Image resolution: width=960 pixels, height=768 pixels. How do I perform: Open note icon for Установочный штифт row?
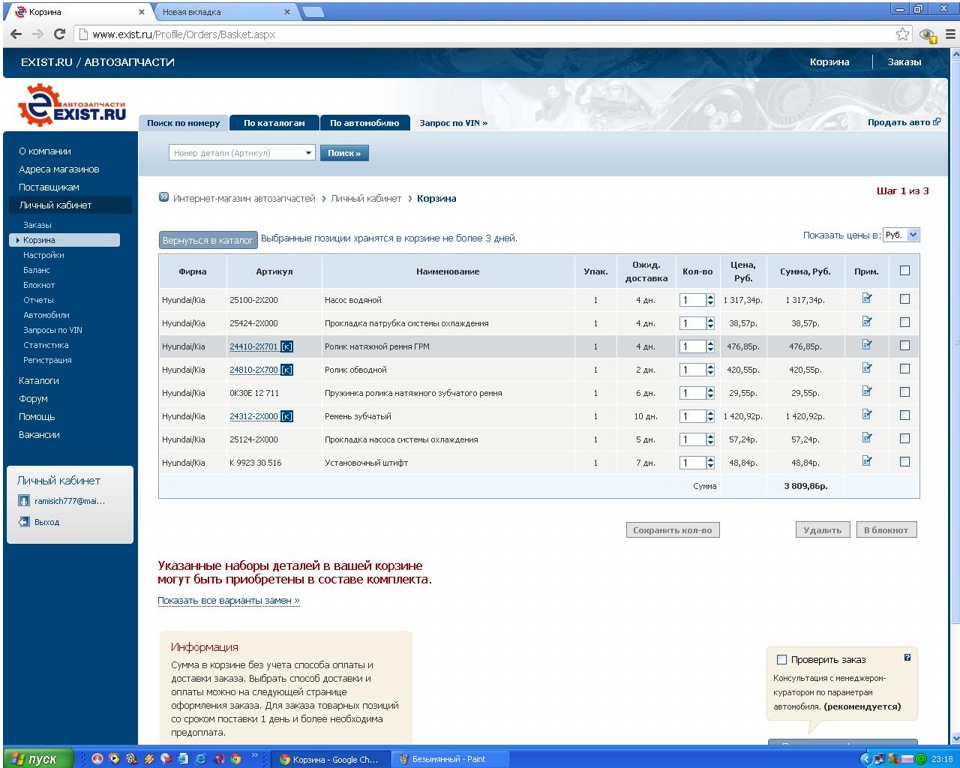pos(867,461)
